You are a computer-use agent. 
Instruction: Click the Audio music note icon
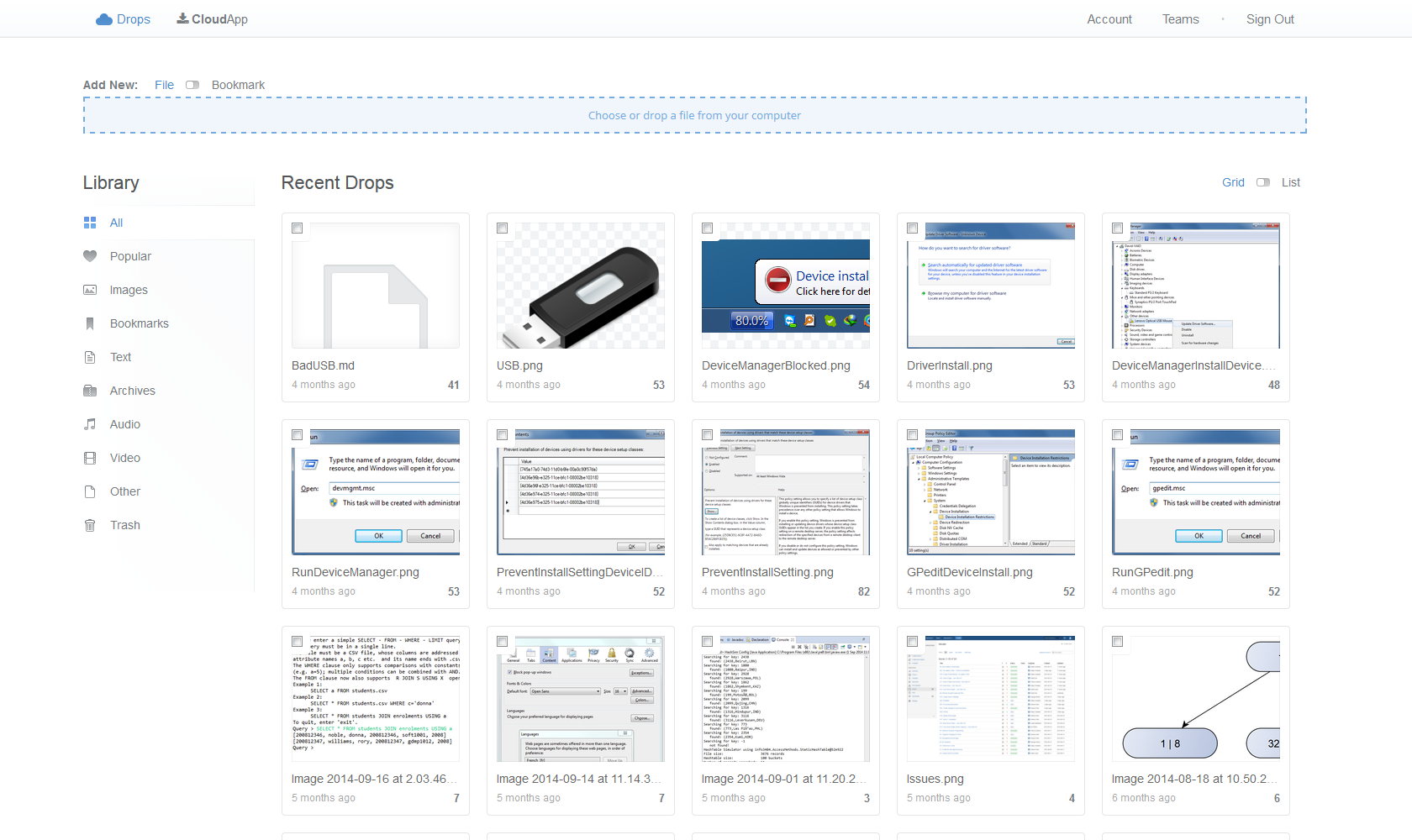pyautogui.click(x=90, y=423)
